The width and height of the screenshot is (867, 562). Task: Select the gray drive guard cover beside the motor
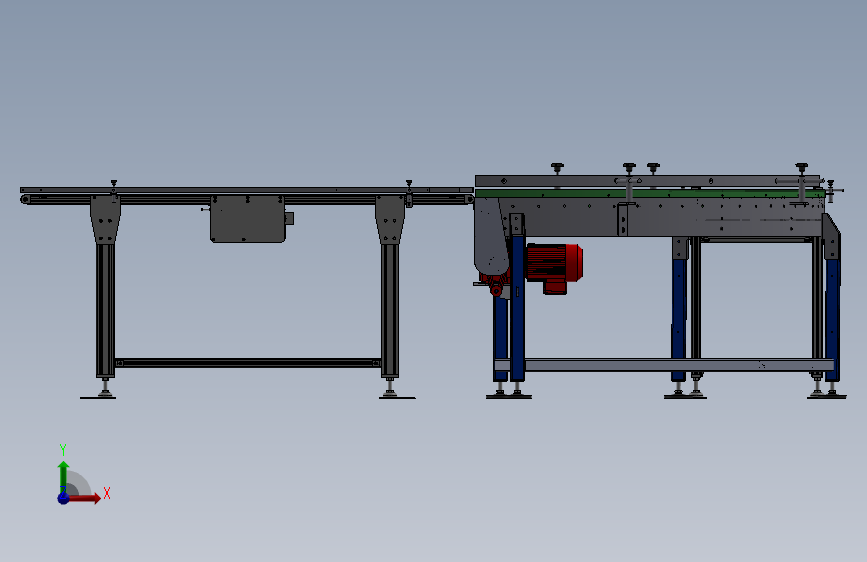coord(490,237)
